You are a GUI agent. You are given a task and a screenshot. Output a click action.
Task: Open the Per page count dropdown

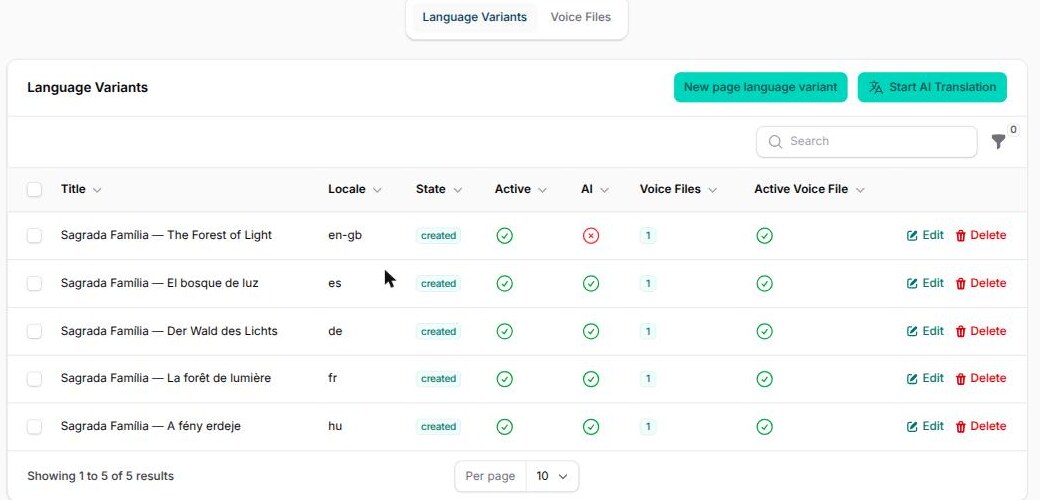552,476
